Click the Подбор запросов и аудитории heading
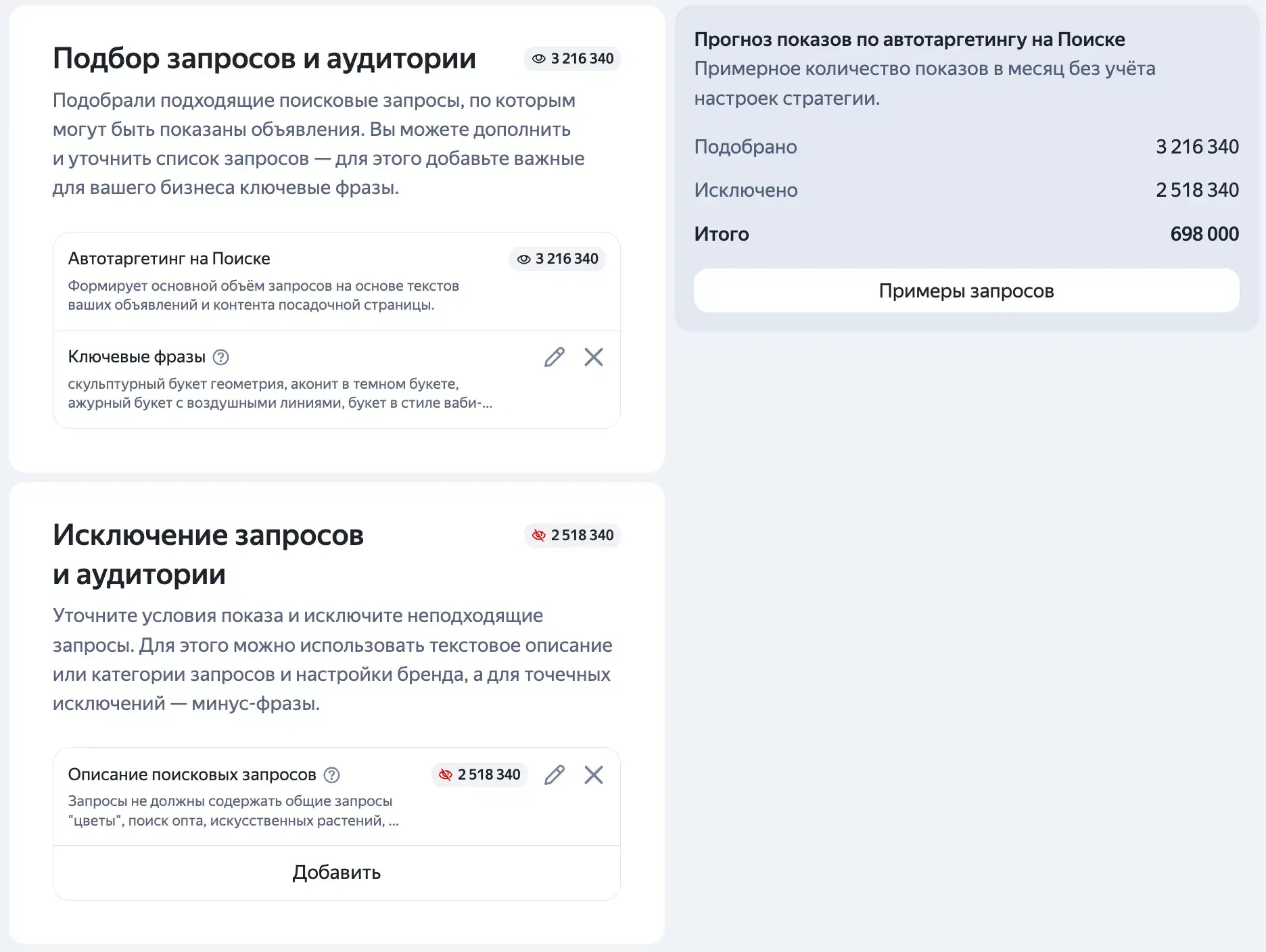 point(264,59)
